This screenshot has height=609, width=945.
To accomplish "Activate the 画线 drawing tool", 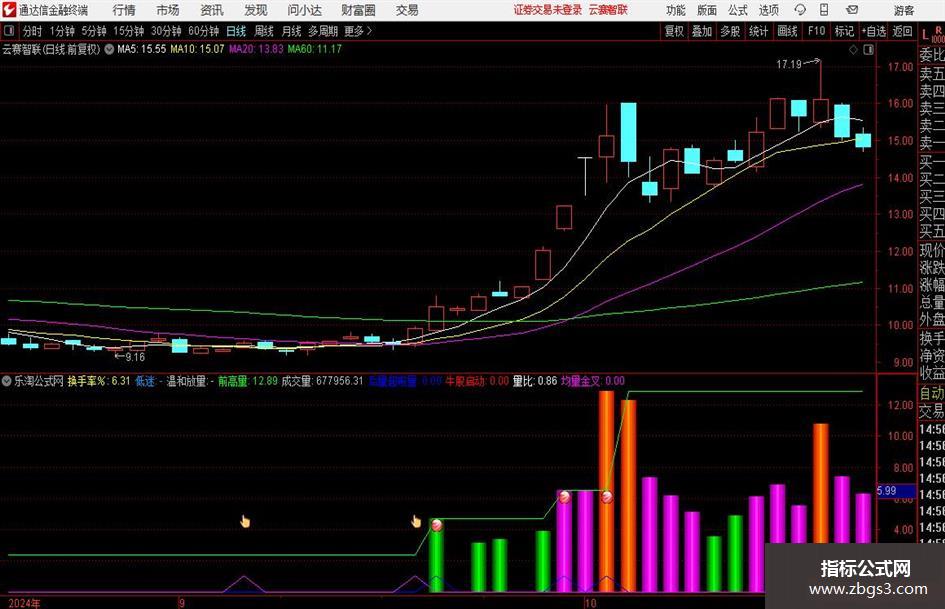I will pos(787,31).
